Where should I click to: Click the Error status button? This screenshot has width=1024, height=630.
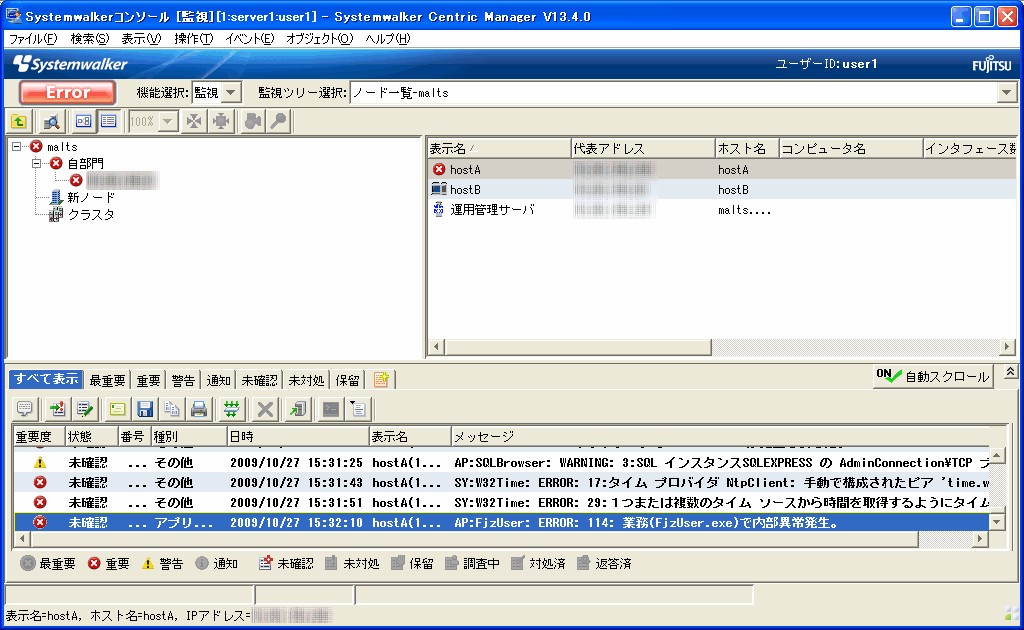pyautogui.click(x=68, y=93)
